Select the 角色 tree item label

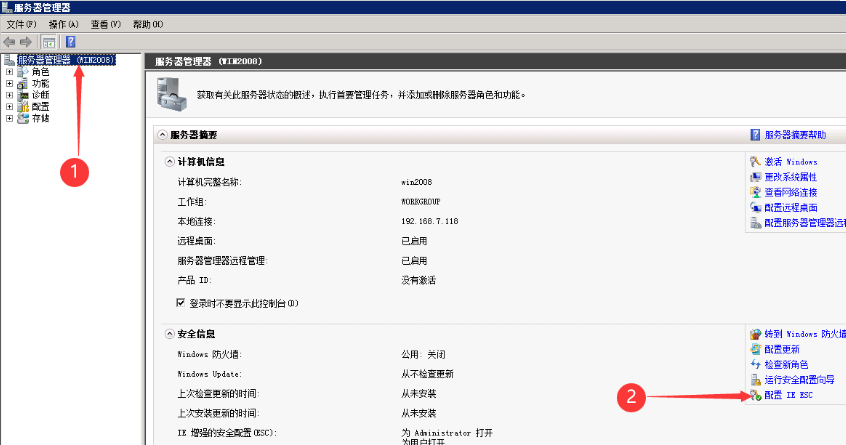[x=40, y=72]
